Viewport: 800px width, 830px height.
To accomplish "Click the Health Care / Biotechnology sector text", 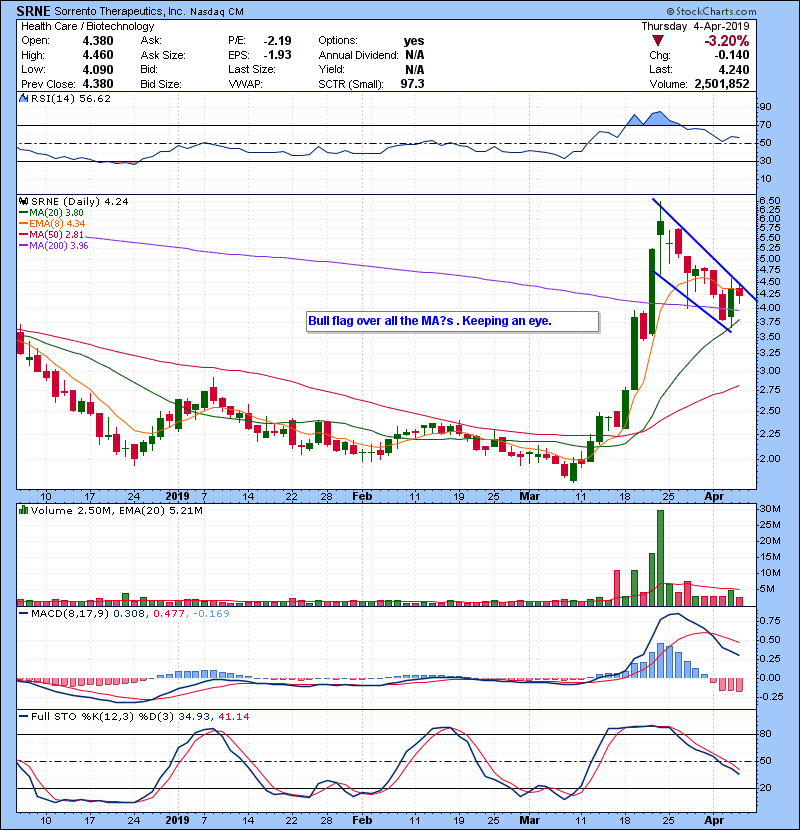I will click(x=88, y=26).
